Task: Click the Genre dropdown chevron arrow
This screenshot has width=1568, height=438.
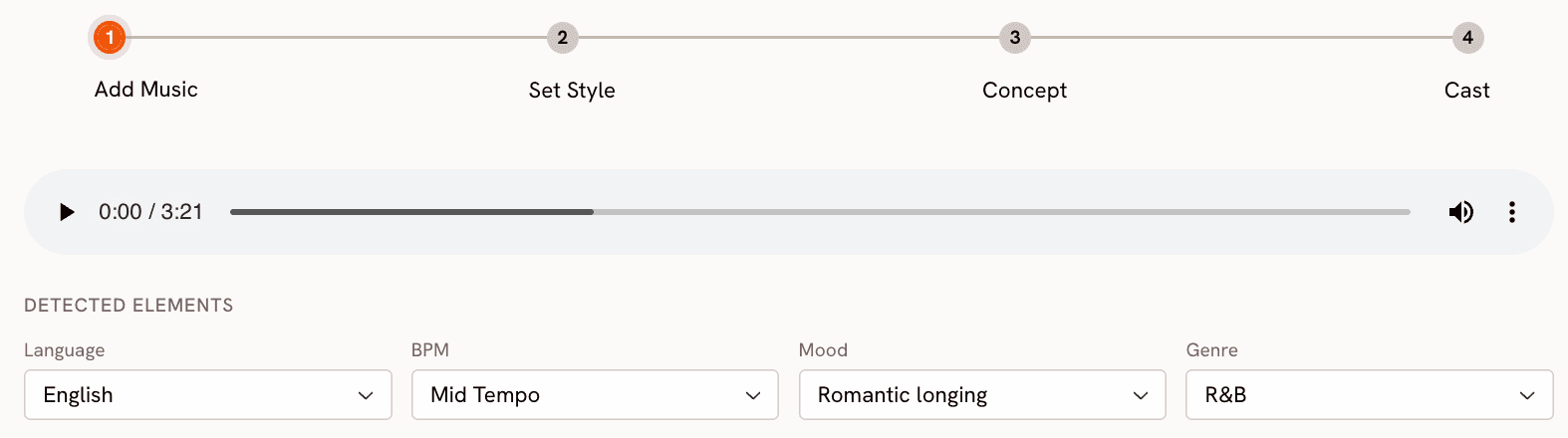Action: 1527,396
